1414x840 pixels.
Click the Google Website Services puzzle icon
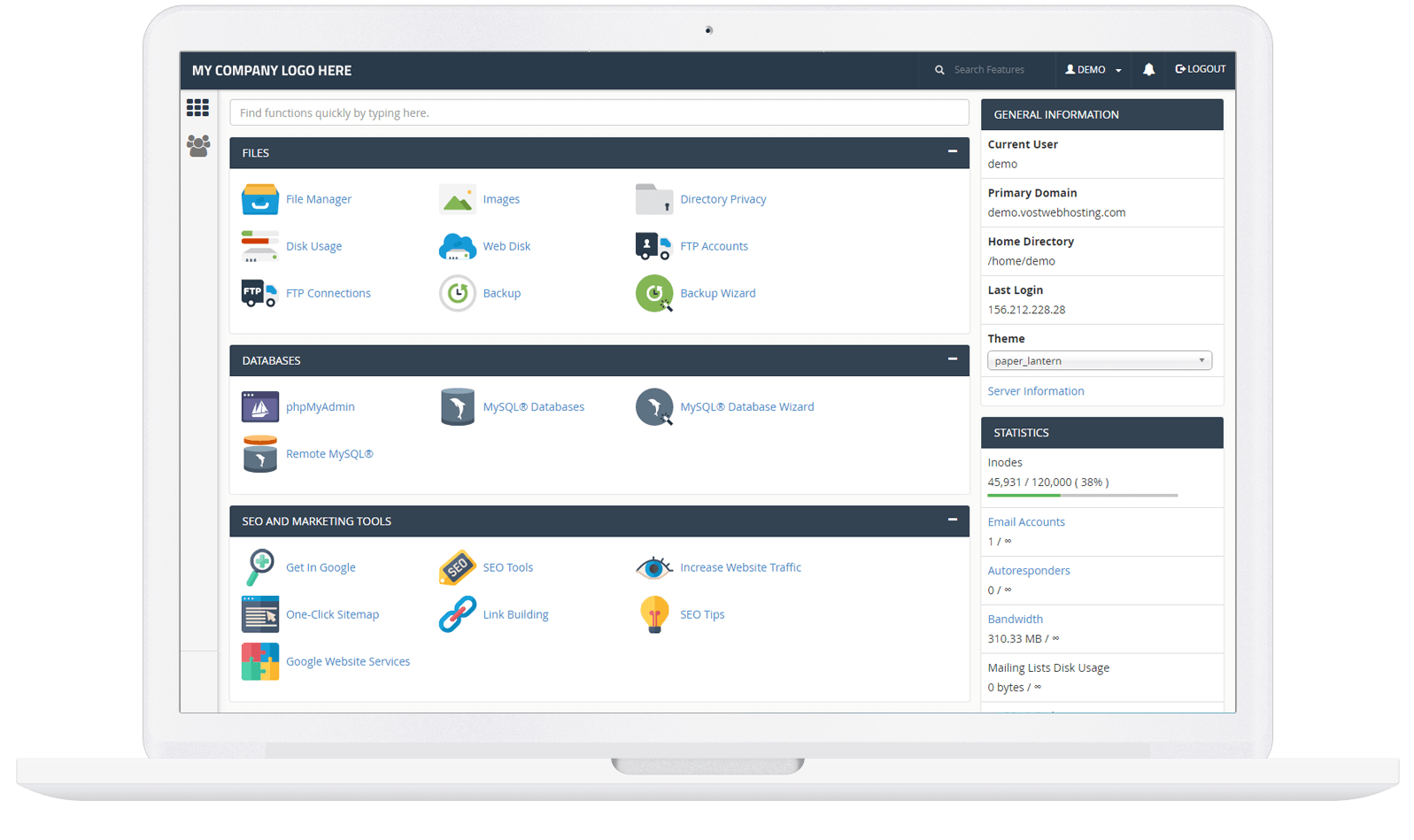click(x=259, y=661)
